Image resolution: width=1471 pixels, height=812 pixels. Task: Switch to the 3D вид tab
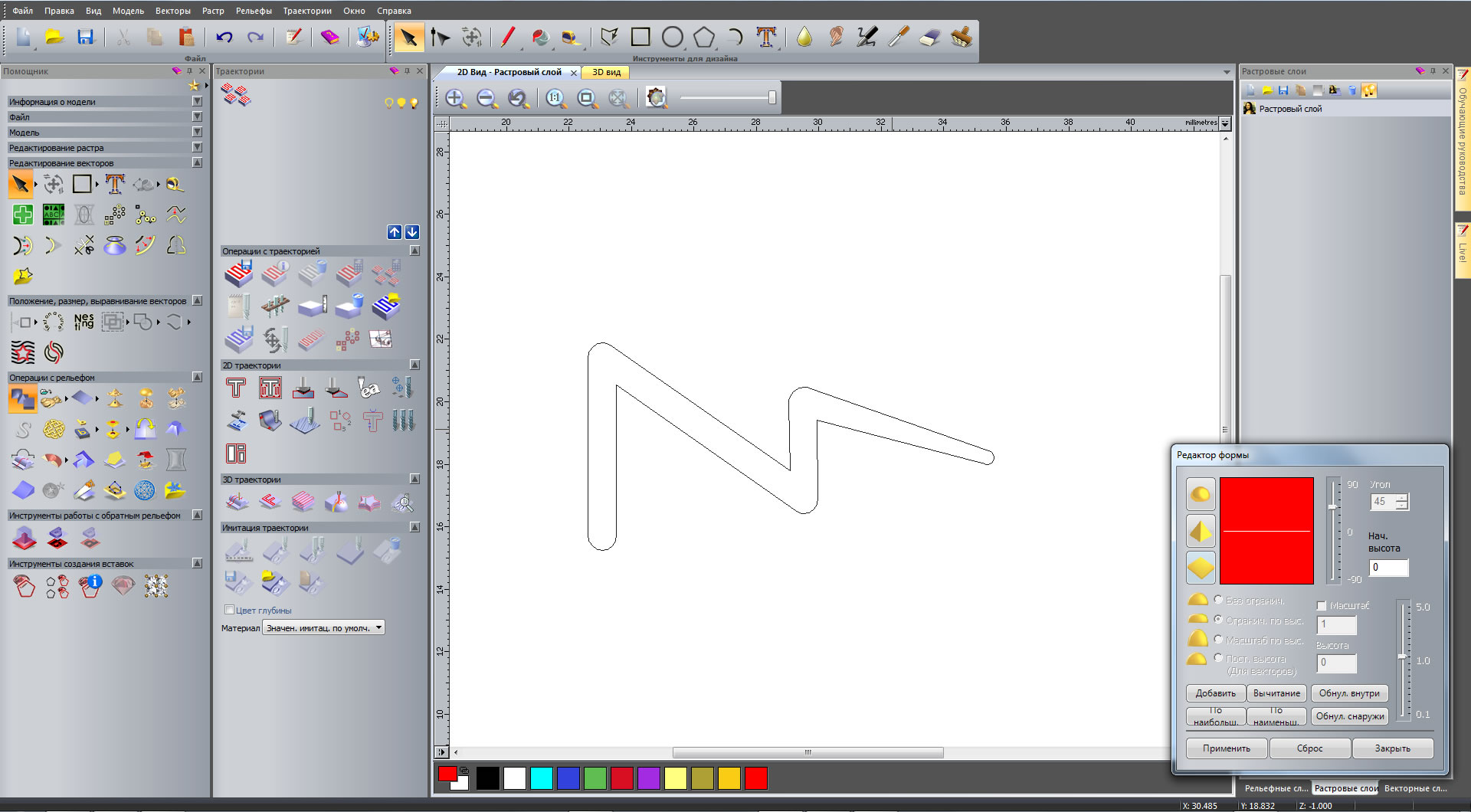(606, 72)
